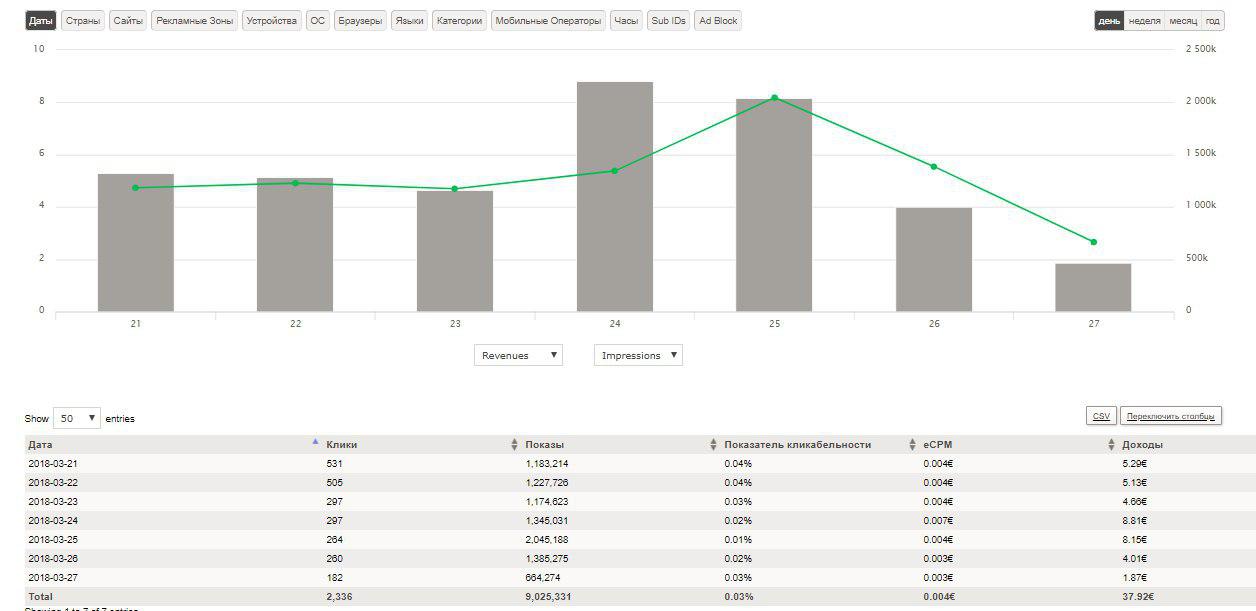Open the Revenues metric dropdown
Viewport: 1256px width, 611px height.
click(x=518, y=355)
